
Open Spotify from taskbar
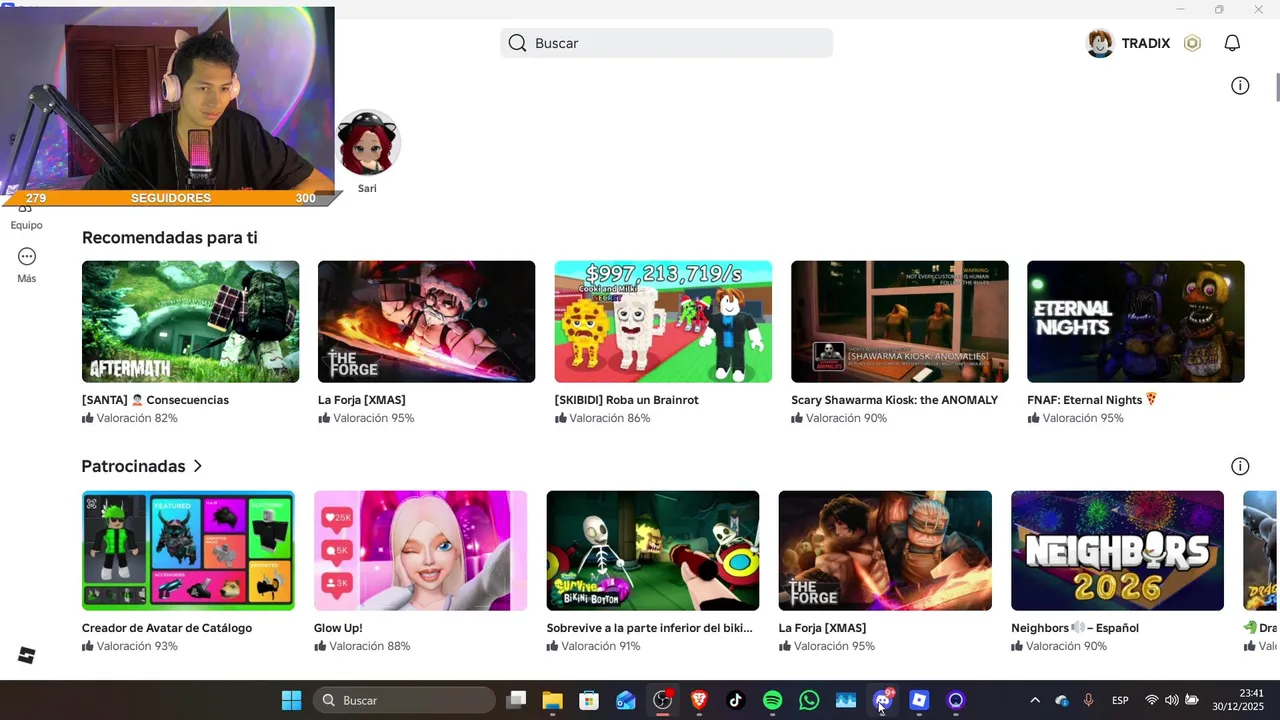point(772,700)
